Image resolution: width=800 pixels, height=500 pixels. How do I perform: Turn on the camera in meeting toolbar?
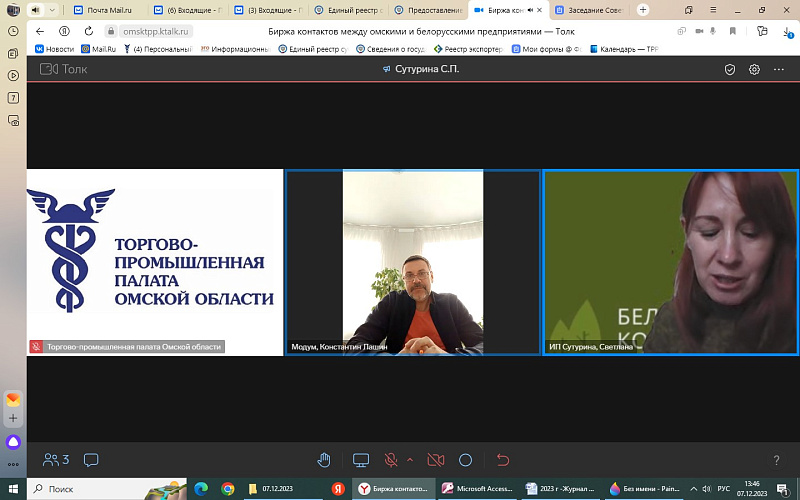coord(436,460)
